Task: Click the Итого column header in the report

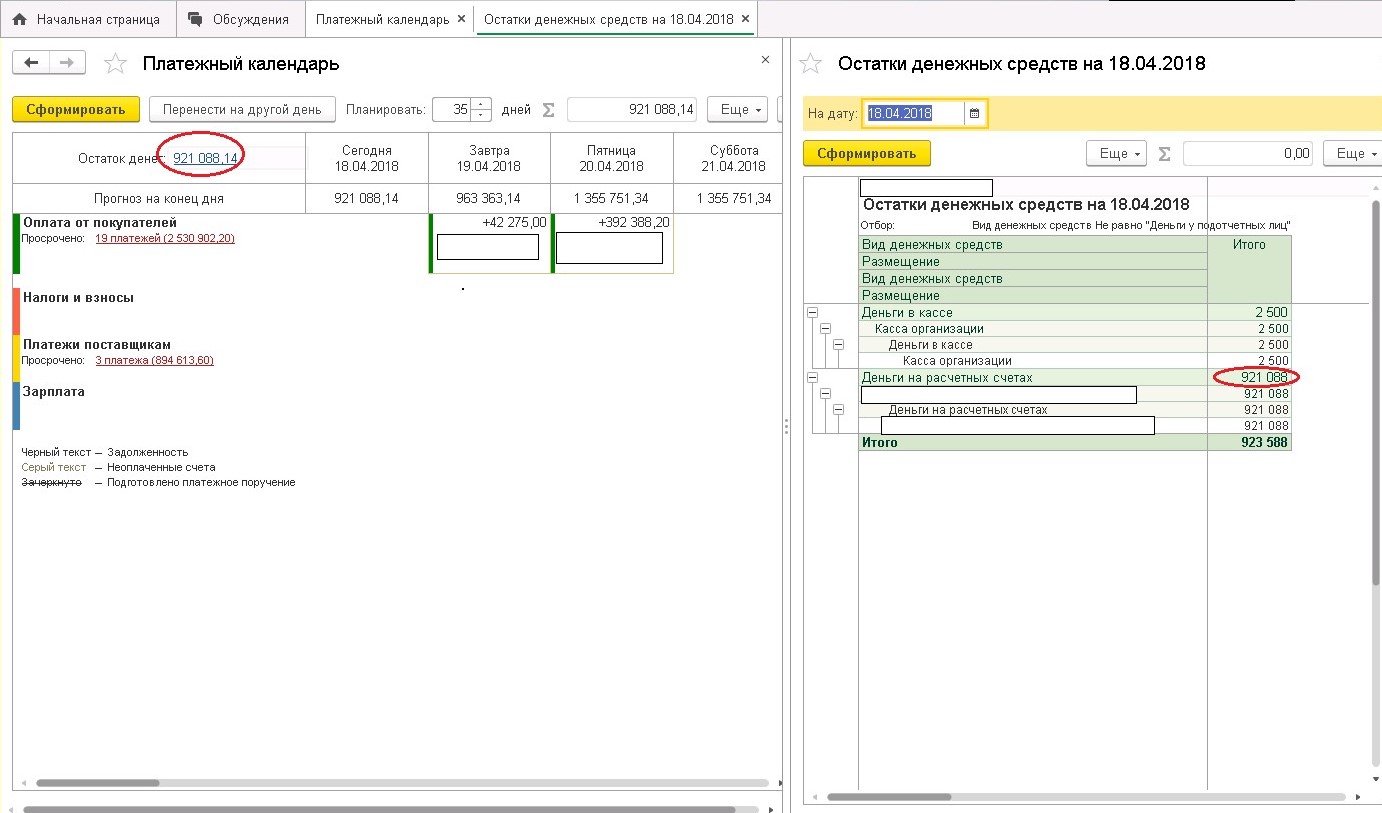Action: pos(1249,269)
